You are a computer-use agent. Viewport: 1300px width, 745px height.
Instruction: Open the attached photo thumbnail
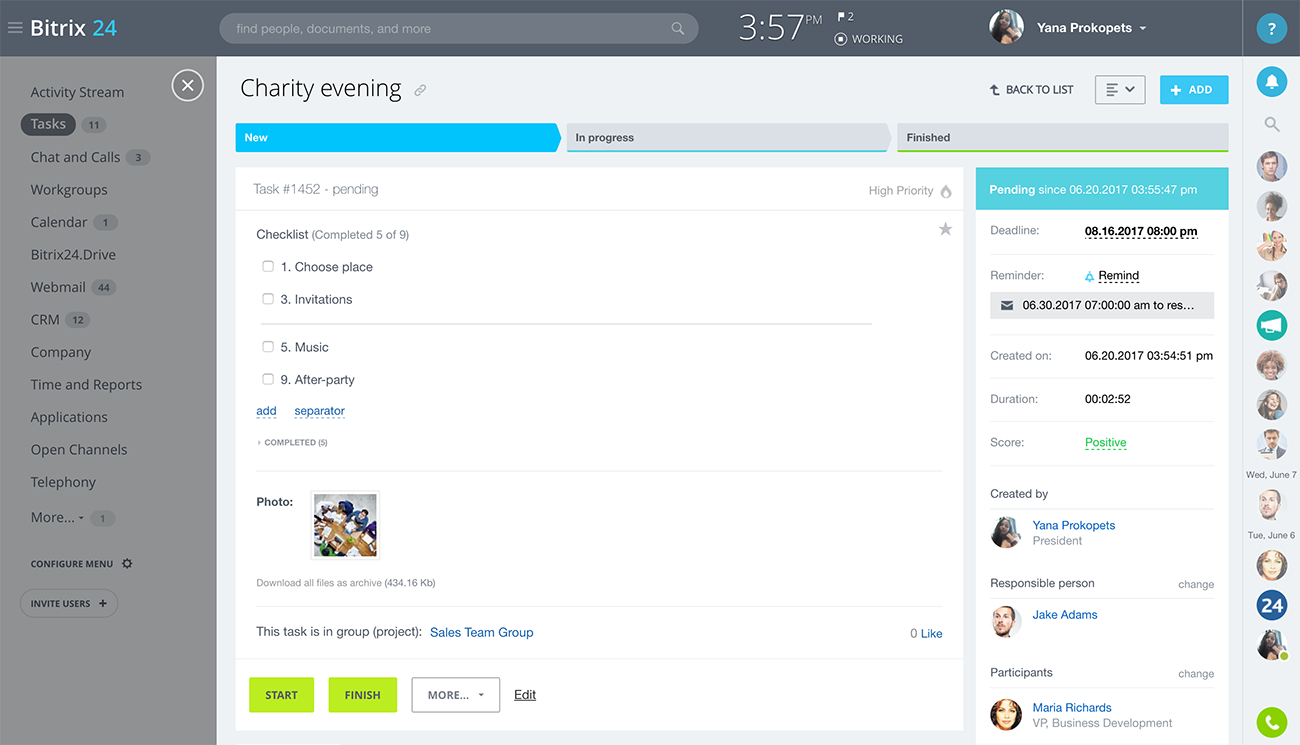[x=345, y=525]
